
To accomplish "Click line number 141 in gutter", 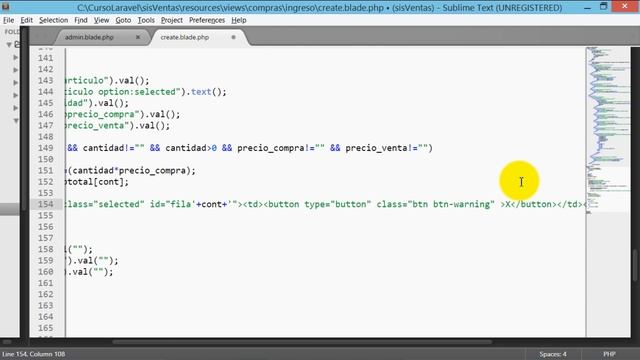I will coord(46,58).
